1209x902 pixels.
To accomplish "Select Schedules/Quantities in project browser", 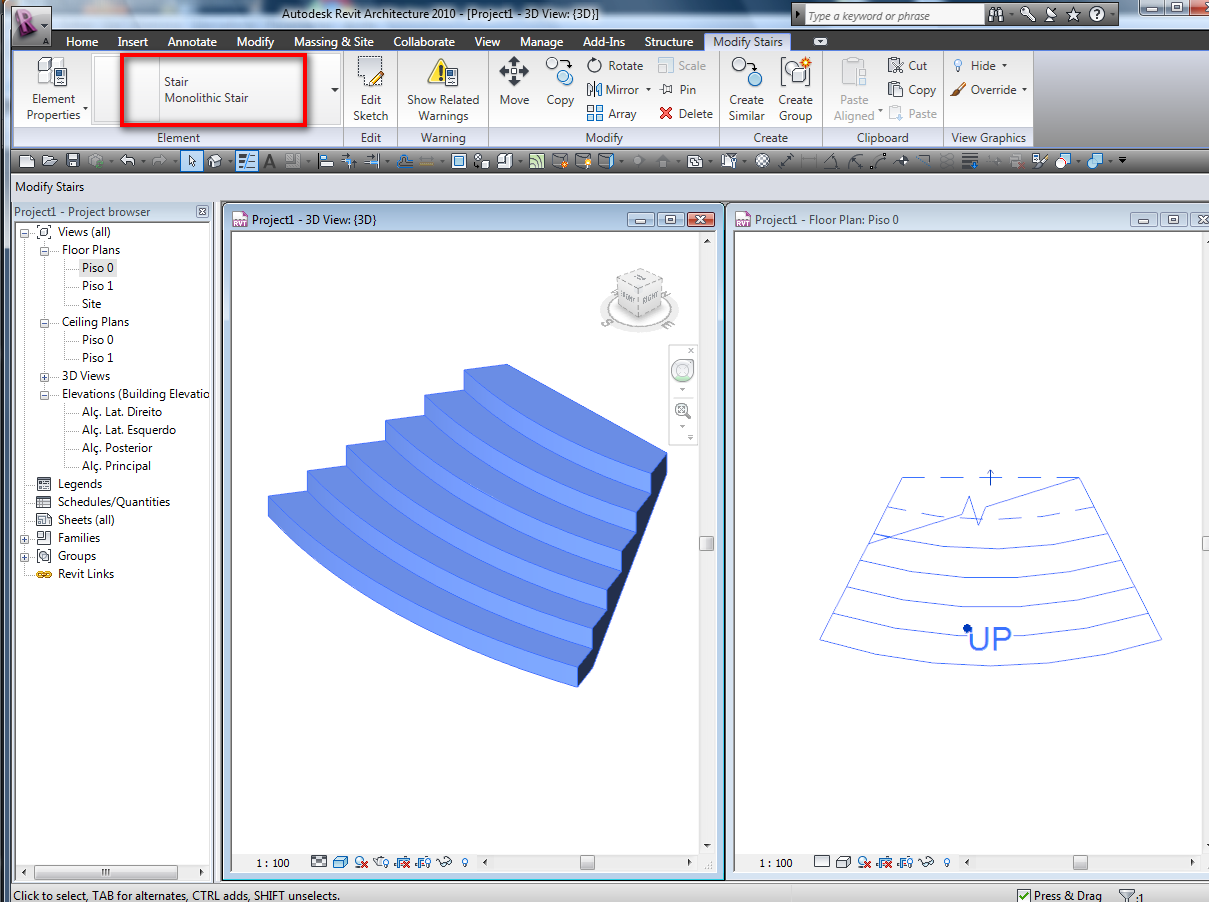I will pos(114,502).
